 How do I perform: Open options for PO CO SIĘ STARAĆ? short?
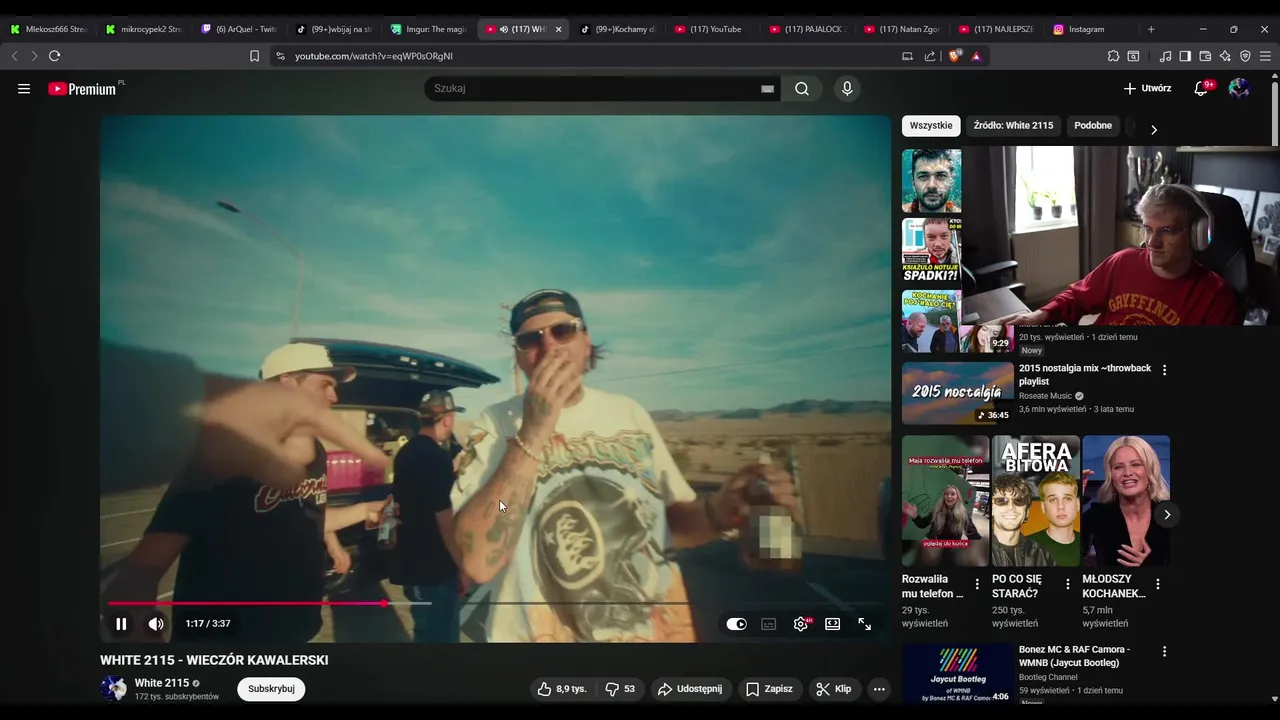coord(1067,584)
